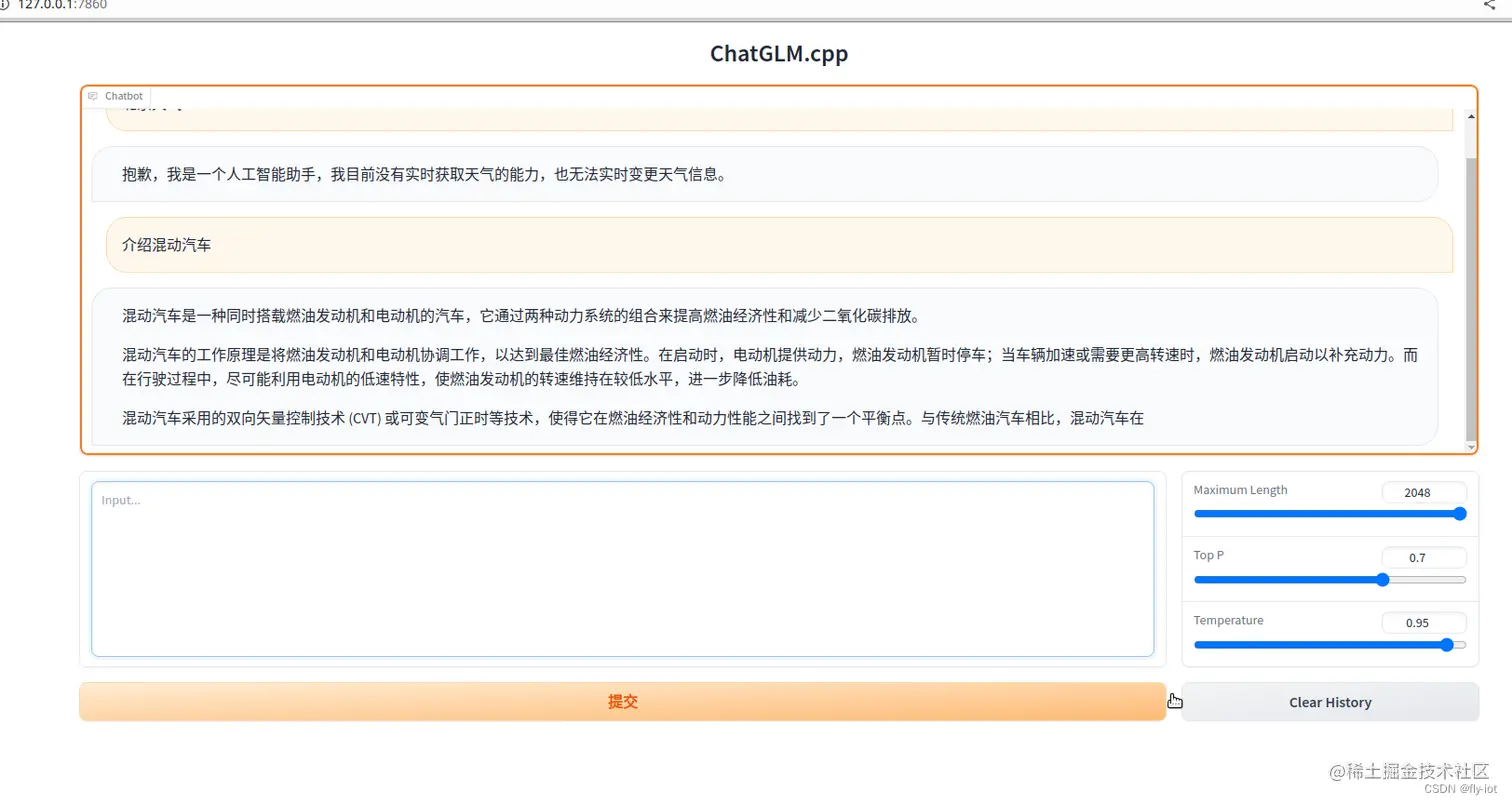Click the 介绍混动汽车 user message
This screenshot has width=1512, height=804.
tap(779, 244)
